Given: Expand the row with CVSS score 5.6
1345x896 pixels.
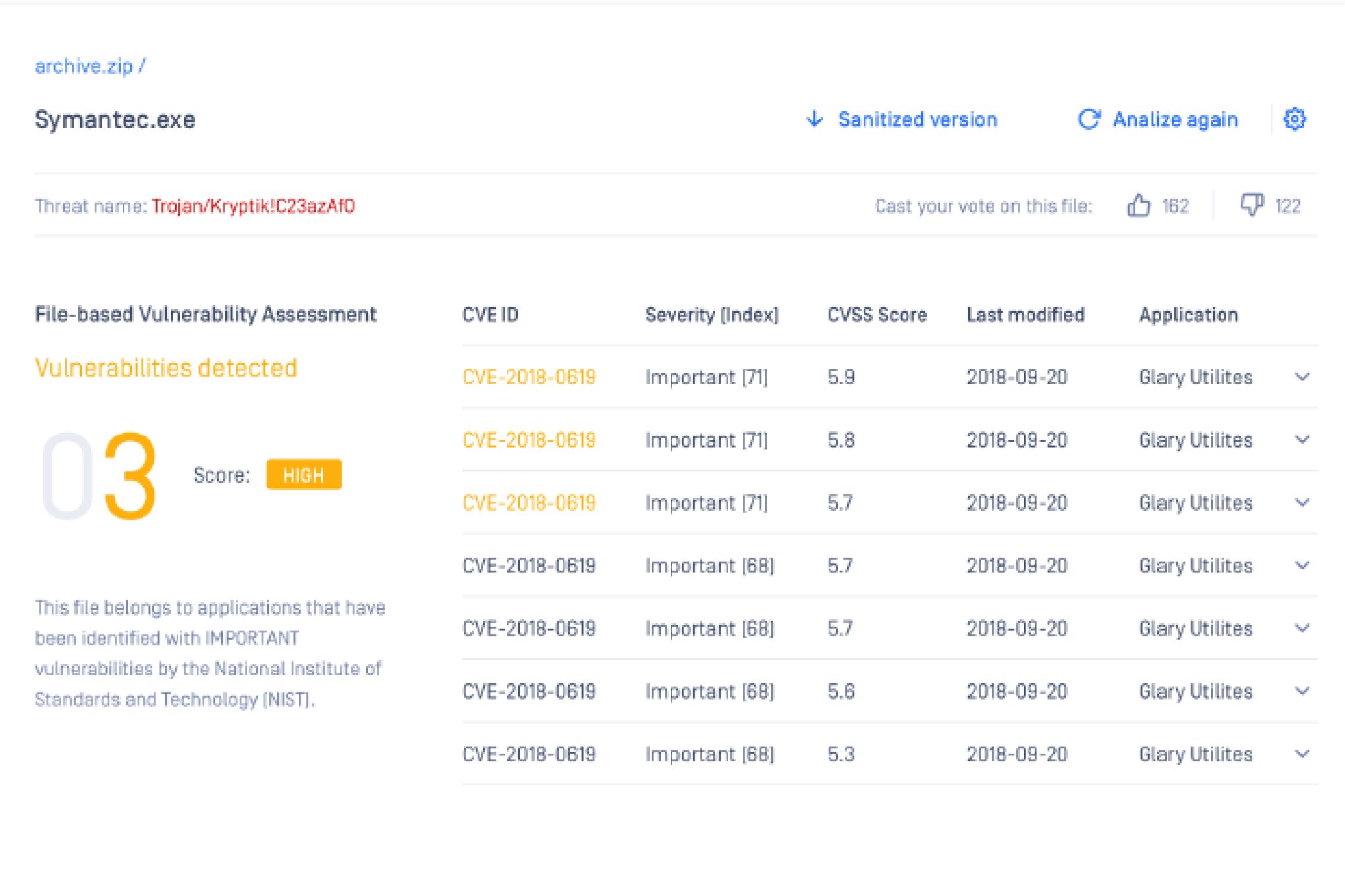Looking at the screenshot, I should click(x=1302, y=691).
